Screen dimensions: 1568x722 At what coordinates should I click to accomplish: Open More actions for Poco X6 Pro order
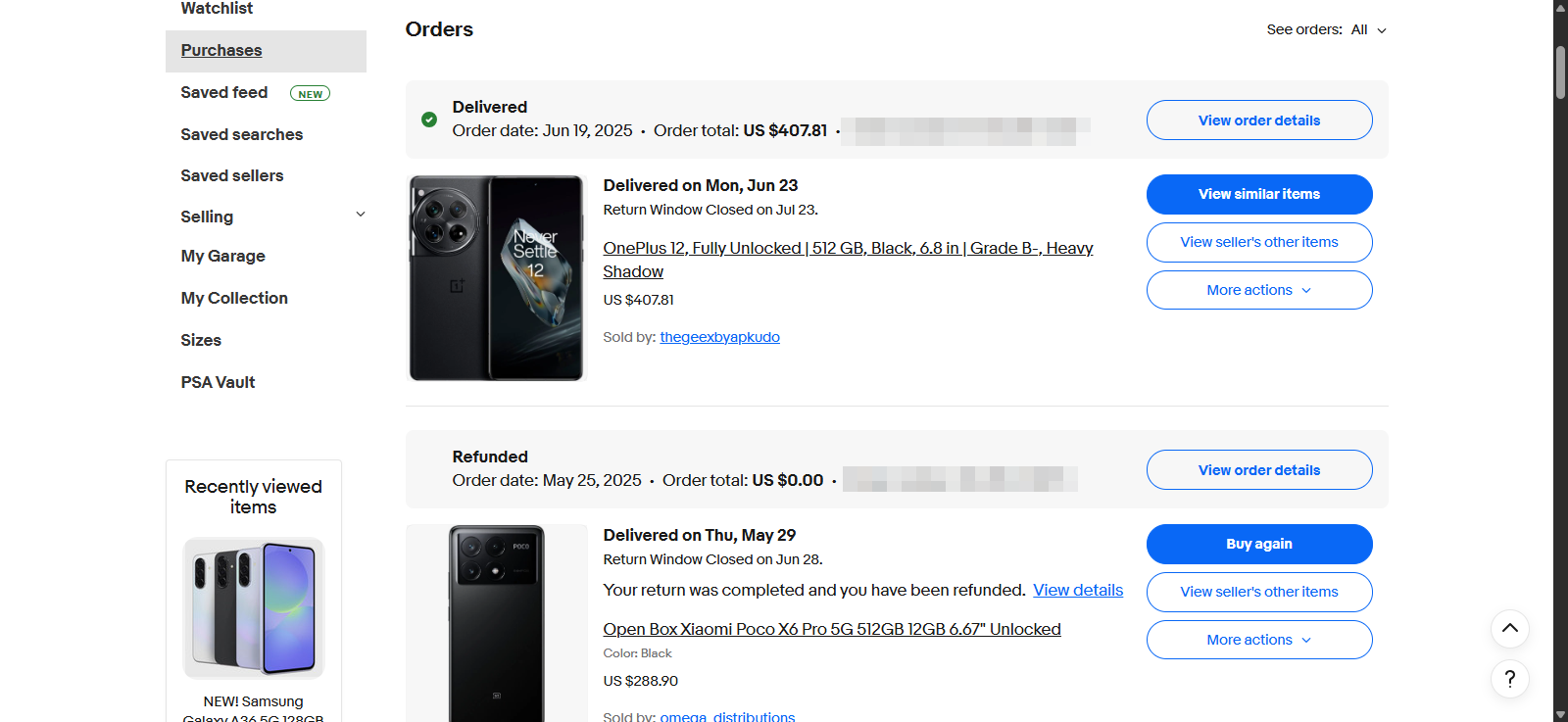(1258, 640)
